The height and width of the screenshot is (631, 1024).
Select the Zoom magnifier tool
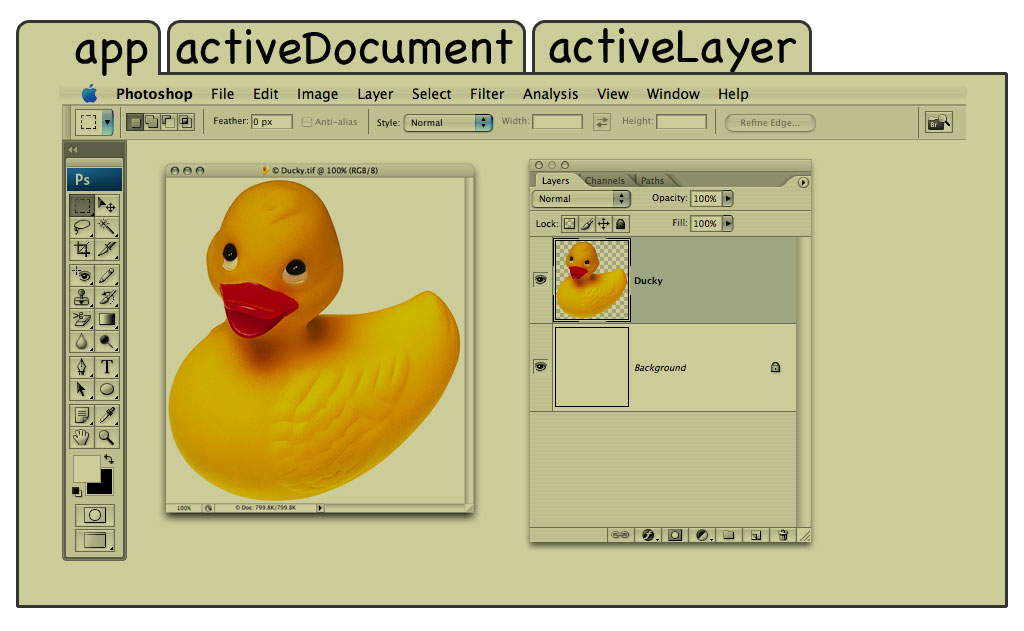(x=106, y=437)
